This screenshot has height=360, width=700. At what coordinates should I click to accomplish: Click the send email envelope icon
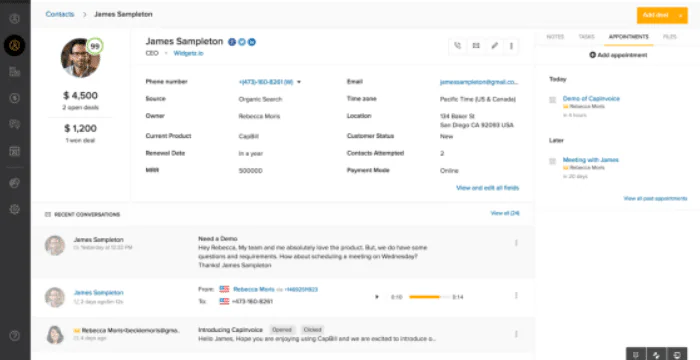tap(476, 46)
